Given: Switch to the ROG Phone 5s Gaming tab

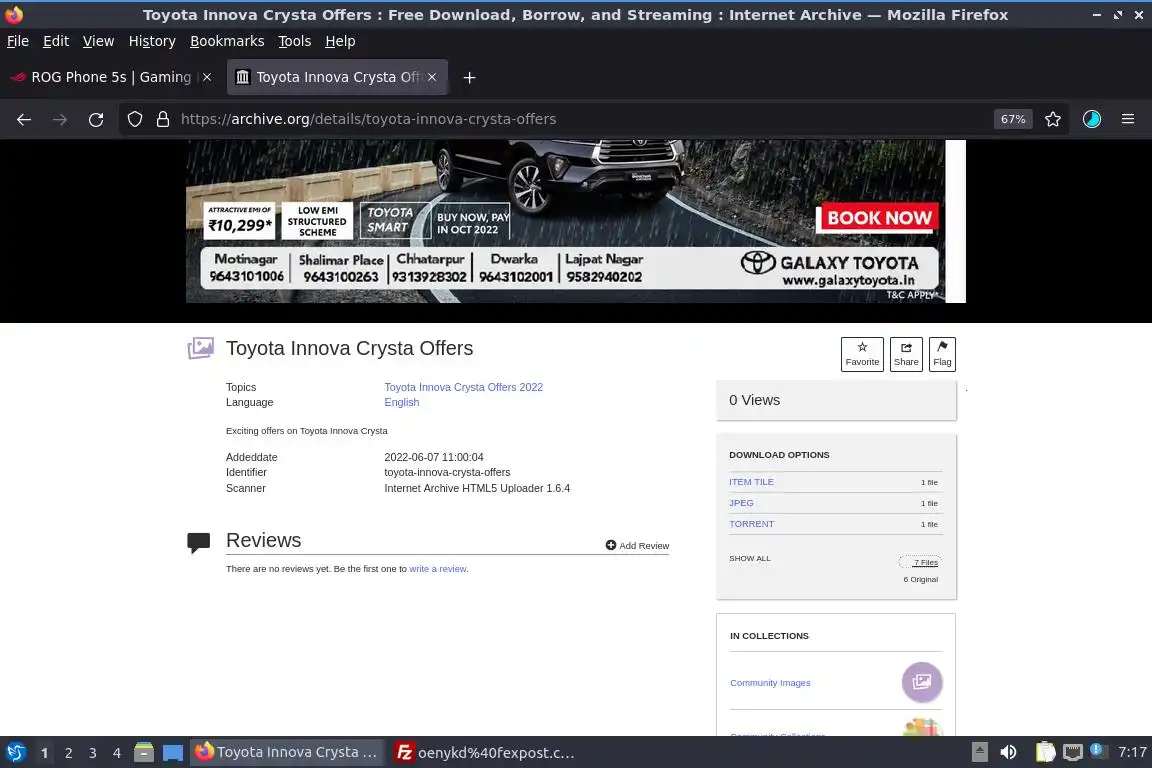Looking at the screenshot, I should 110,77.
